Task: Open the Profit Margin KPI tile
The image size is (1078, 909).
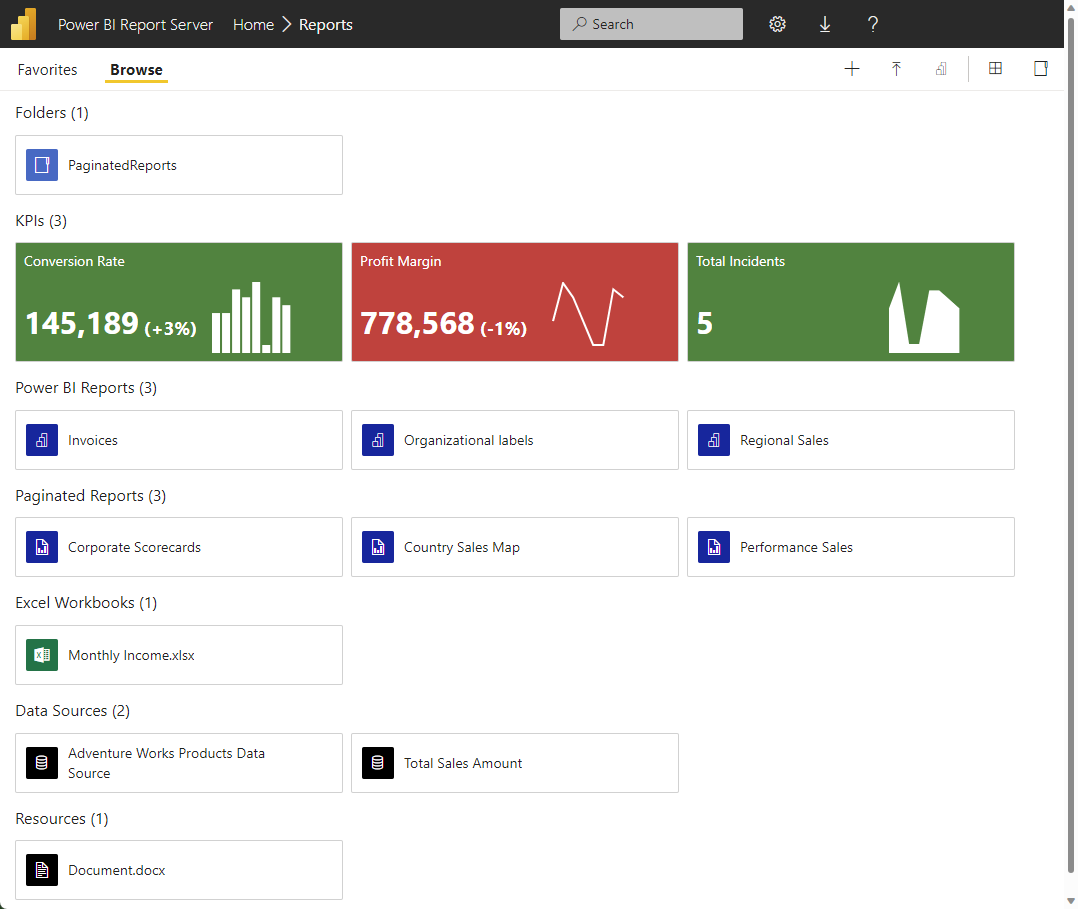Action: pyautogui.click(x=514, y=301)
